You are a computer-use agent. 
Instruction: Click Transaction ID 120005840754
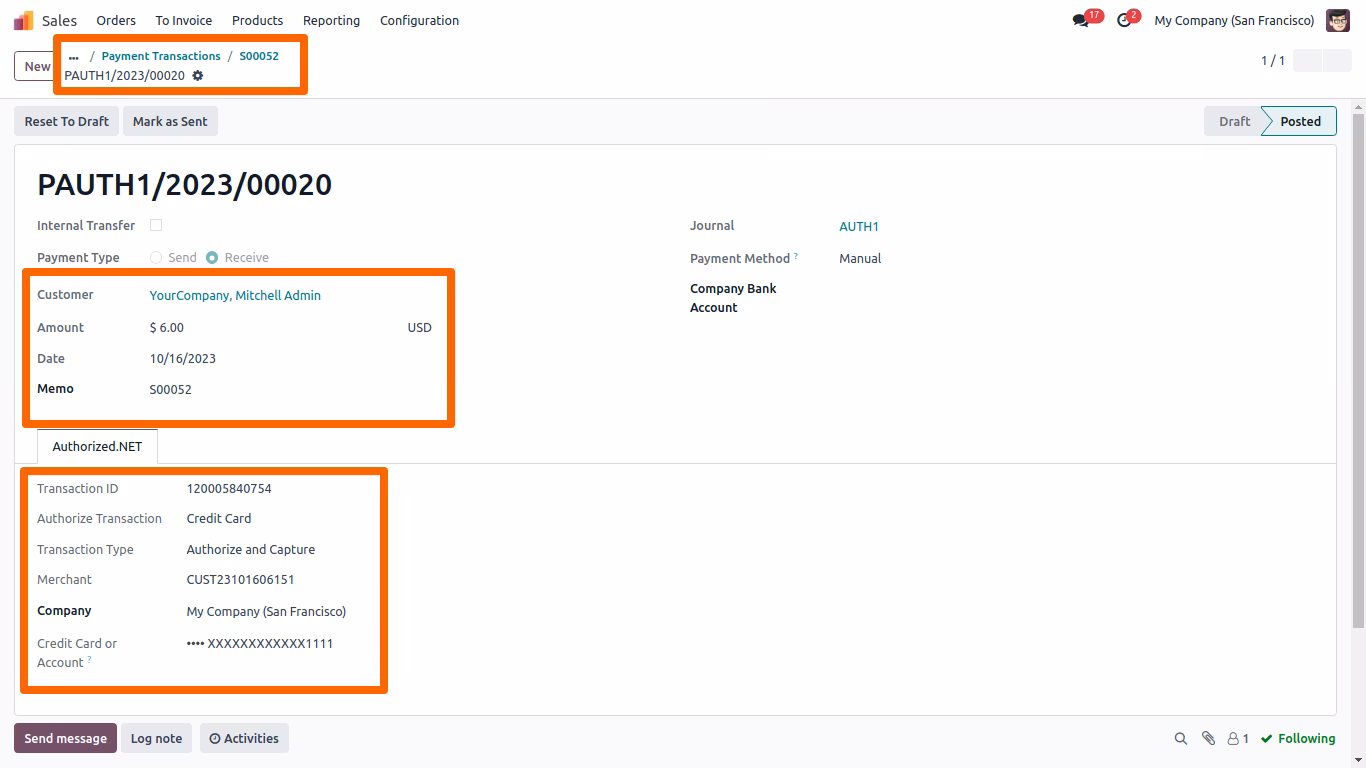229,489
